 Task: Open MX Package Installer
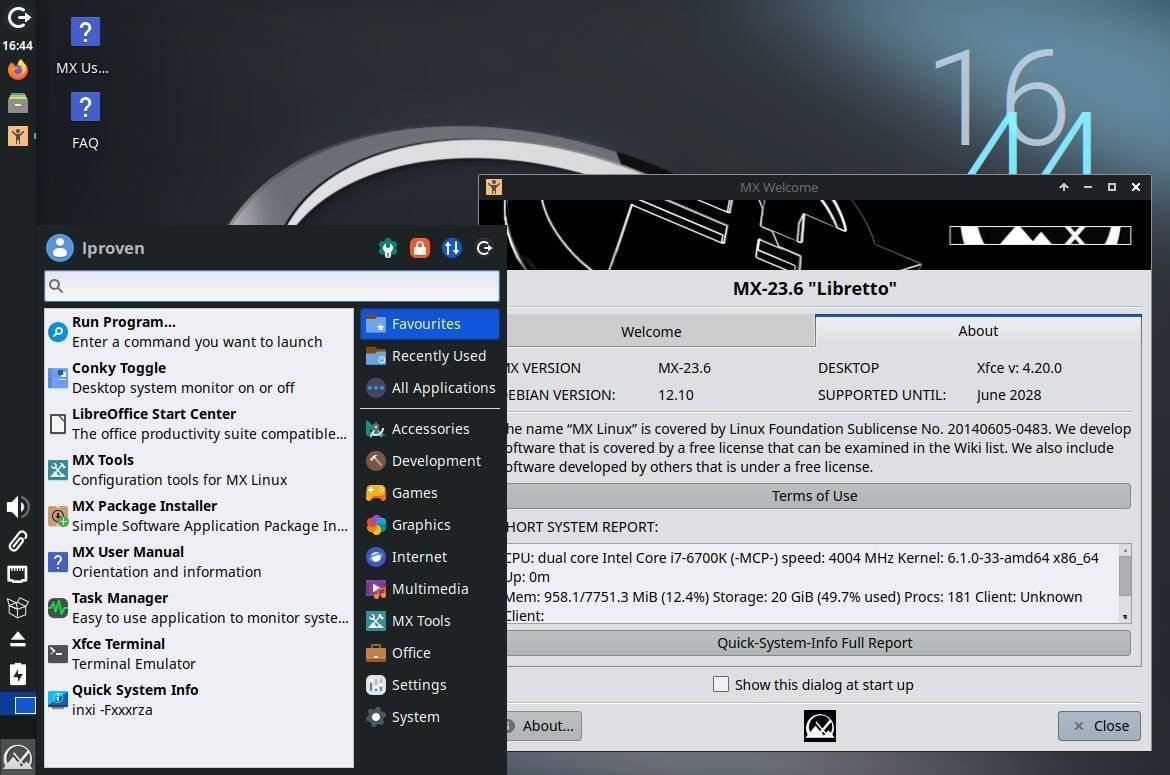(198, 516)
